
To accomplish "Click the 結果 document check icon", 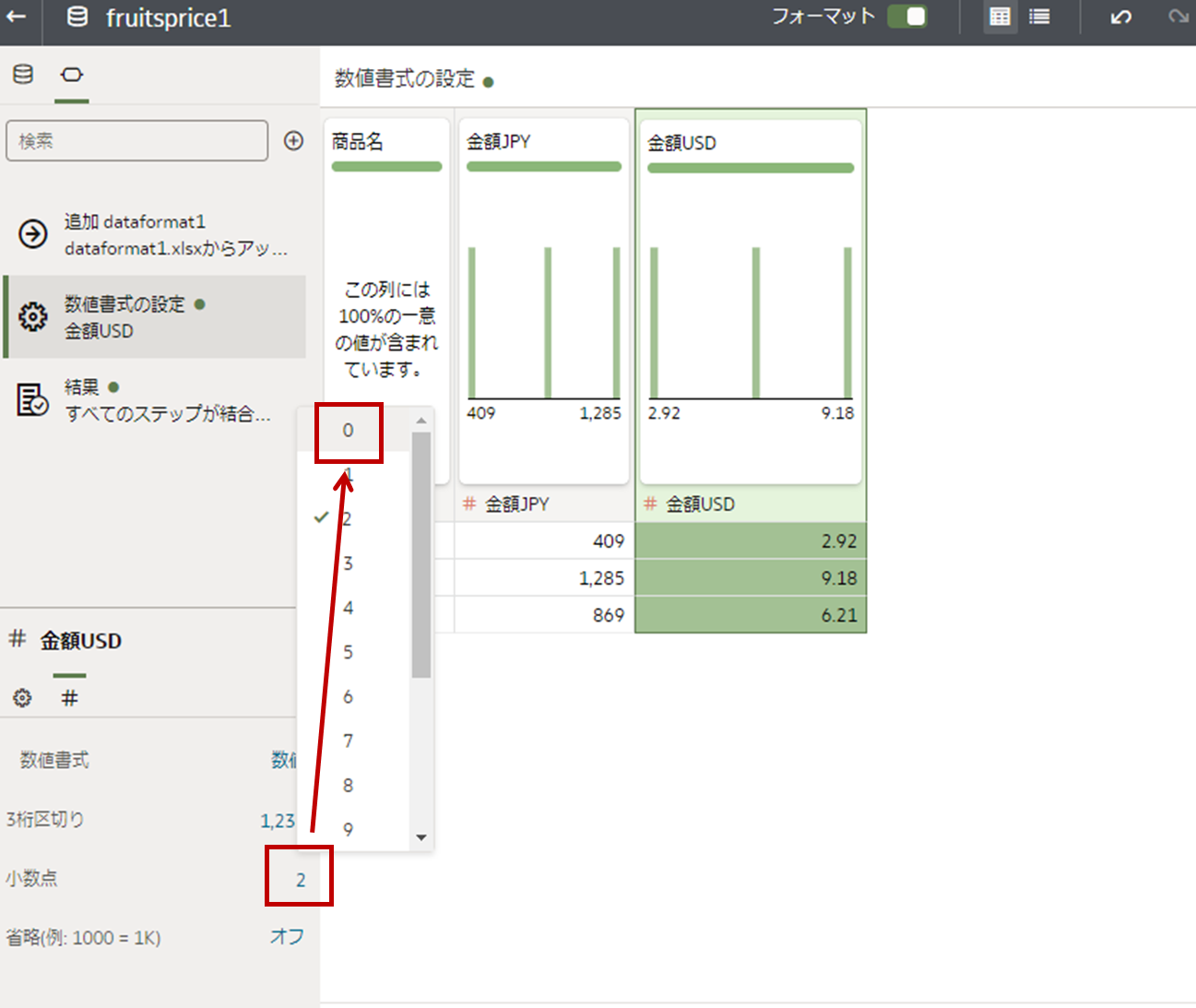I will point(33,399).
